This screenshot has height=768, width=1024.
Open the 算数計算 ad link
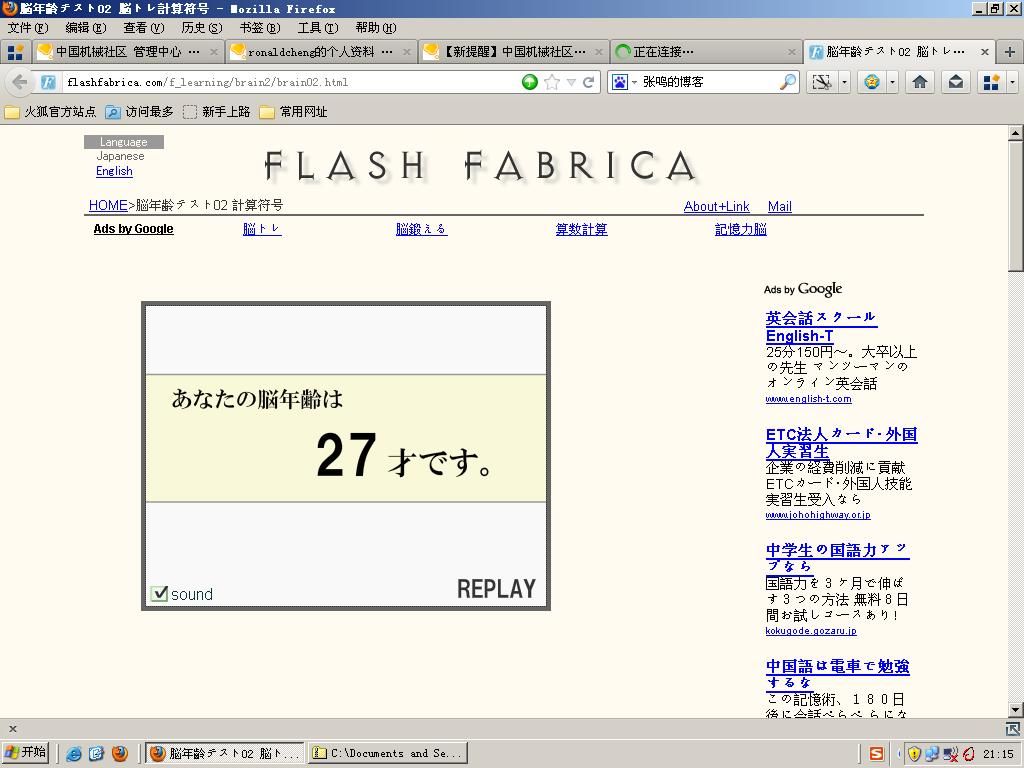[581, 229]
